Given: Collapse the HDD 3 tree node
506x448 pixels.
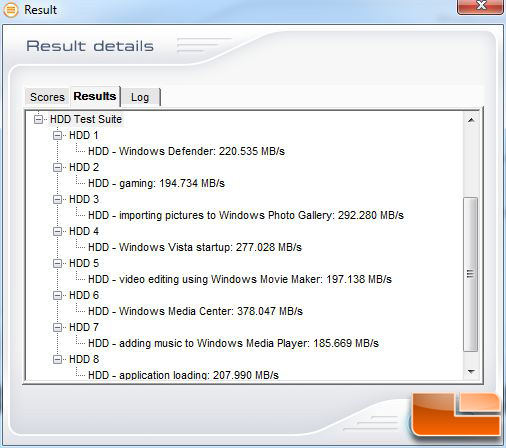Looking at the screenshot, I should click(x=57, y=199).
